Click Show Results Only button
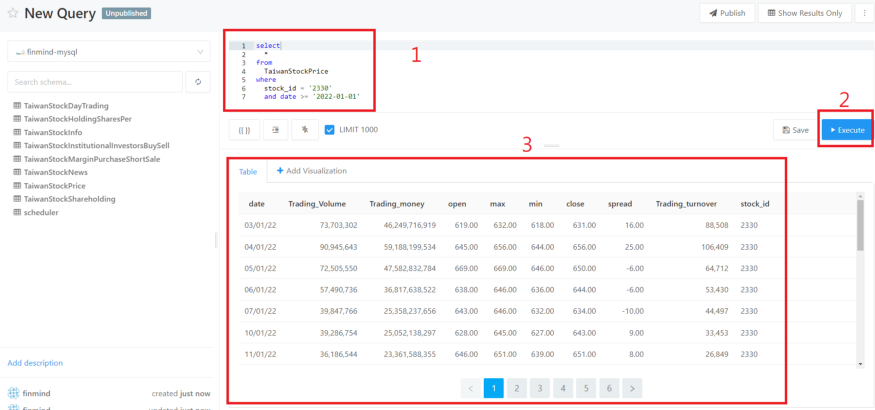This screenshot has width=875, height=410. pos(805,13)
